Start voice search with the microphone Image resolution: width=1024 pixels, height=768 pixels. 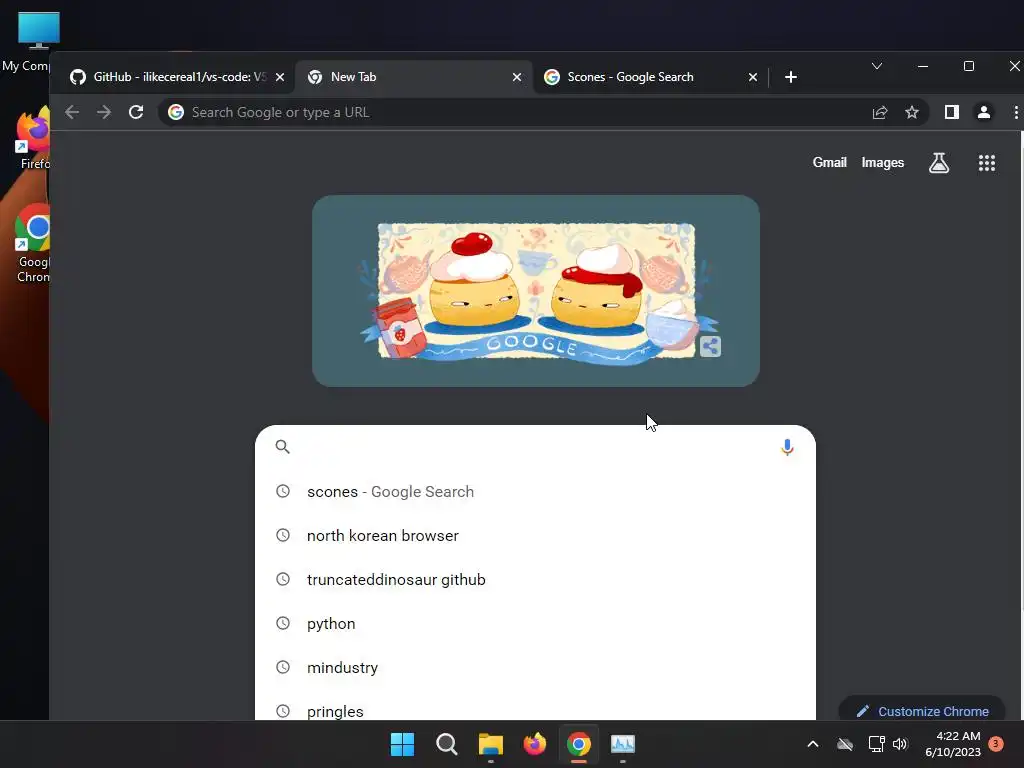pos(787,447)
